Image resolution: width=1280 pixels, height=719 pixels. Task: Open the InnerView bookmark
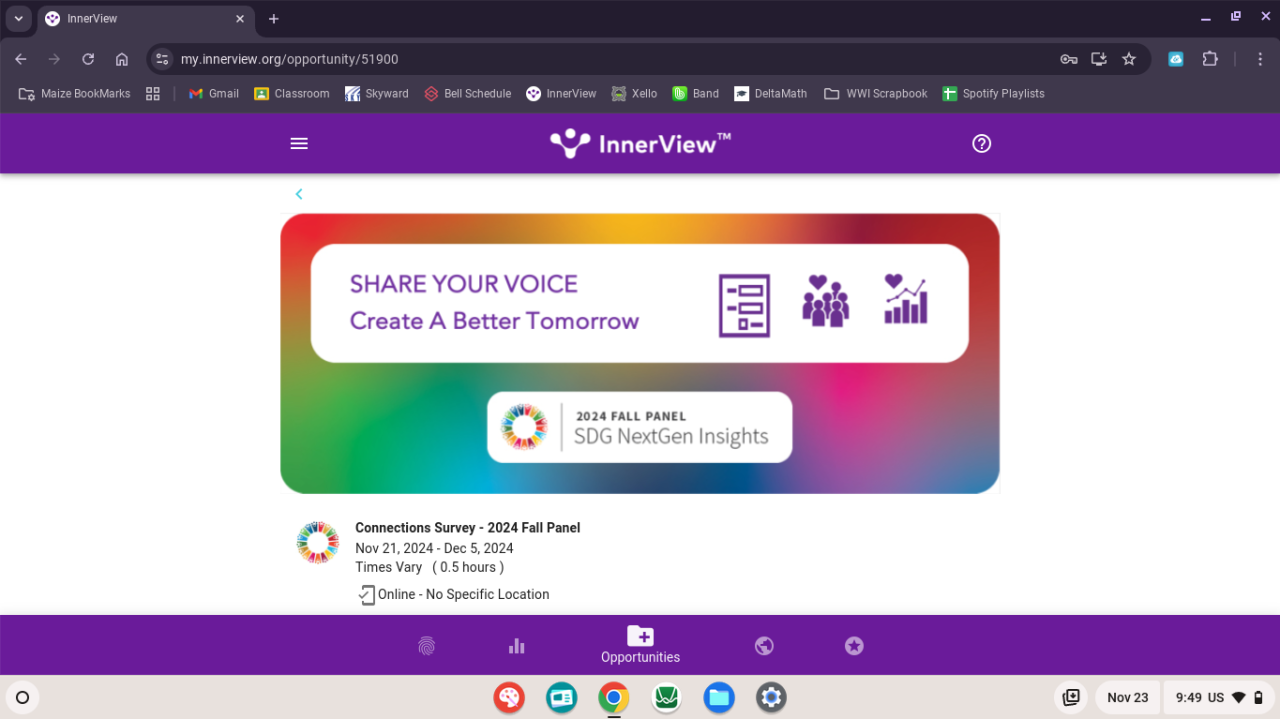click(561, 93)
